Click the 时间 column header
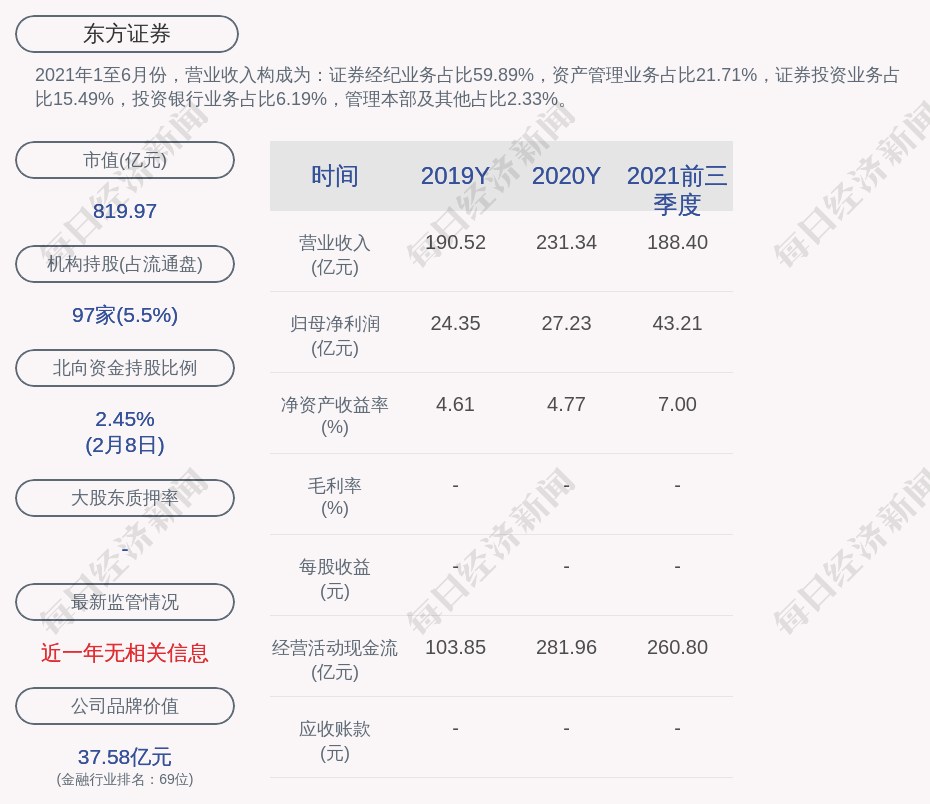The height and width of the screenshot is (804, 930). 335,176
